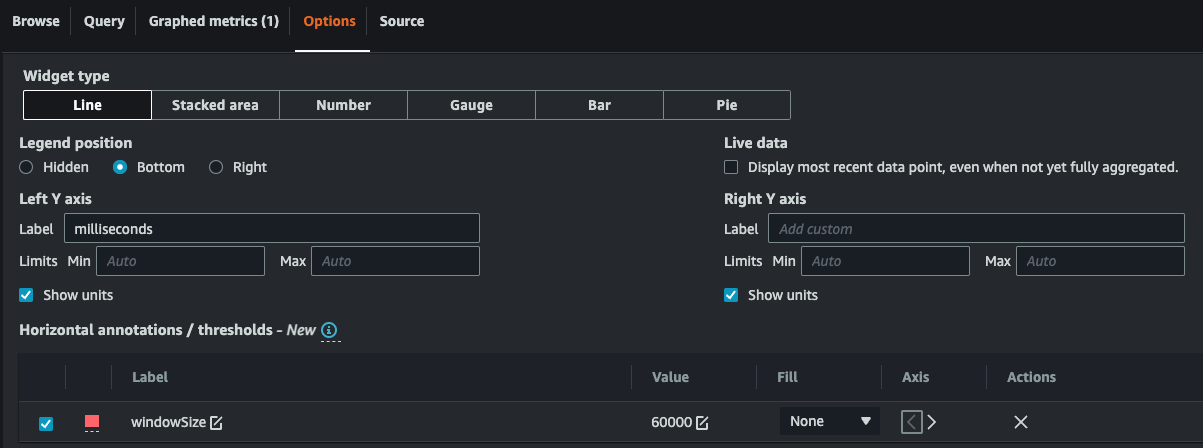Toggle Show units for Left Y axis
The width and height of the screenshot is (1203, 448).
tap(26, 295)
